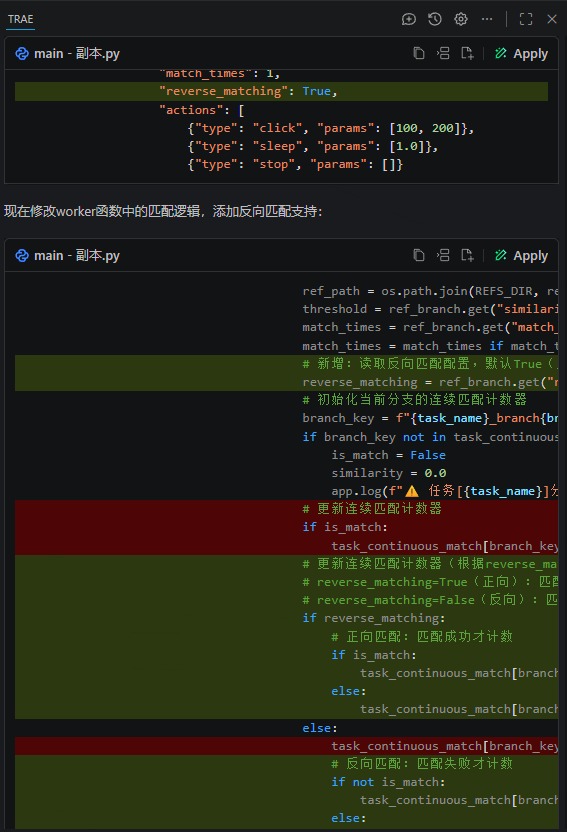Image resolution: width=567 pixels, height=832 pixels.
Task: Click the is_match = False line
Action: tap(388, 455)
